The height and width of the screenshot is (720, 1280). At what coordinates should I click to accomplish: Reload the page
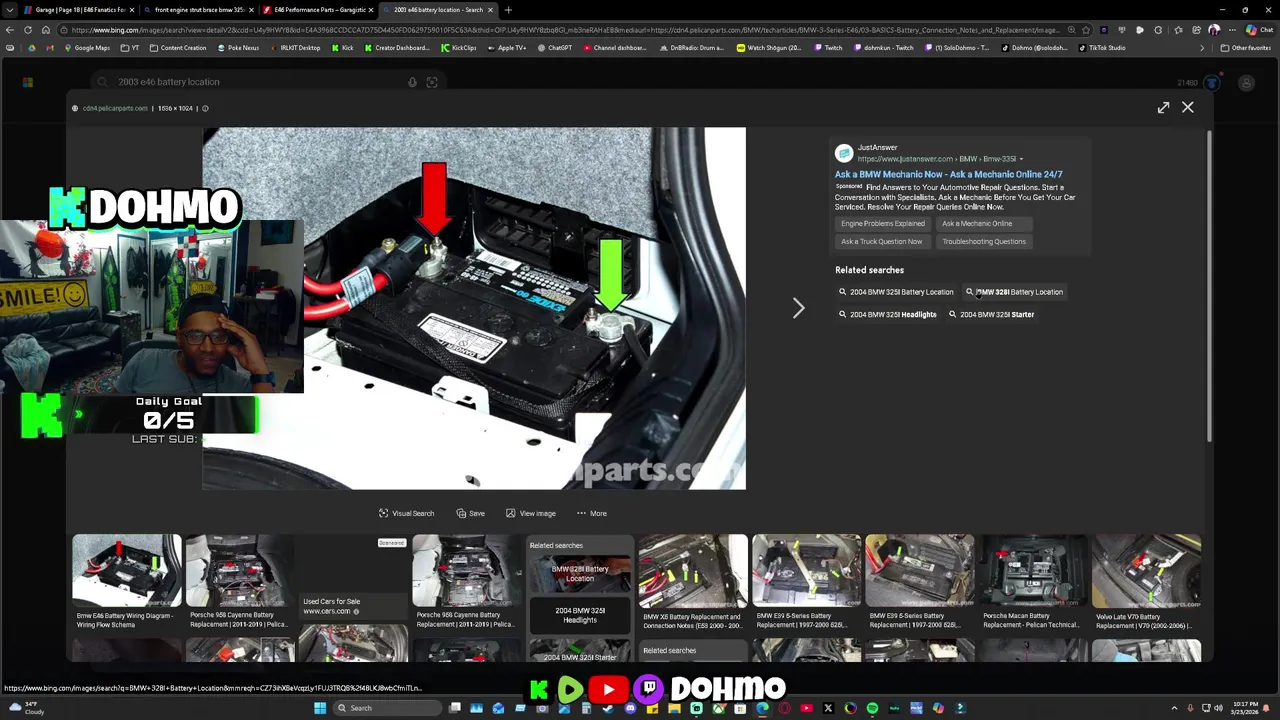click(28, 30)
